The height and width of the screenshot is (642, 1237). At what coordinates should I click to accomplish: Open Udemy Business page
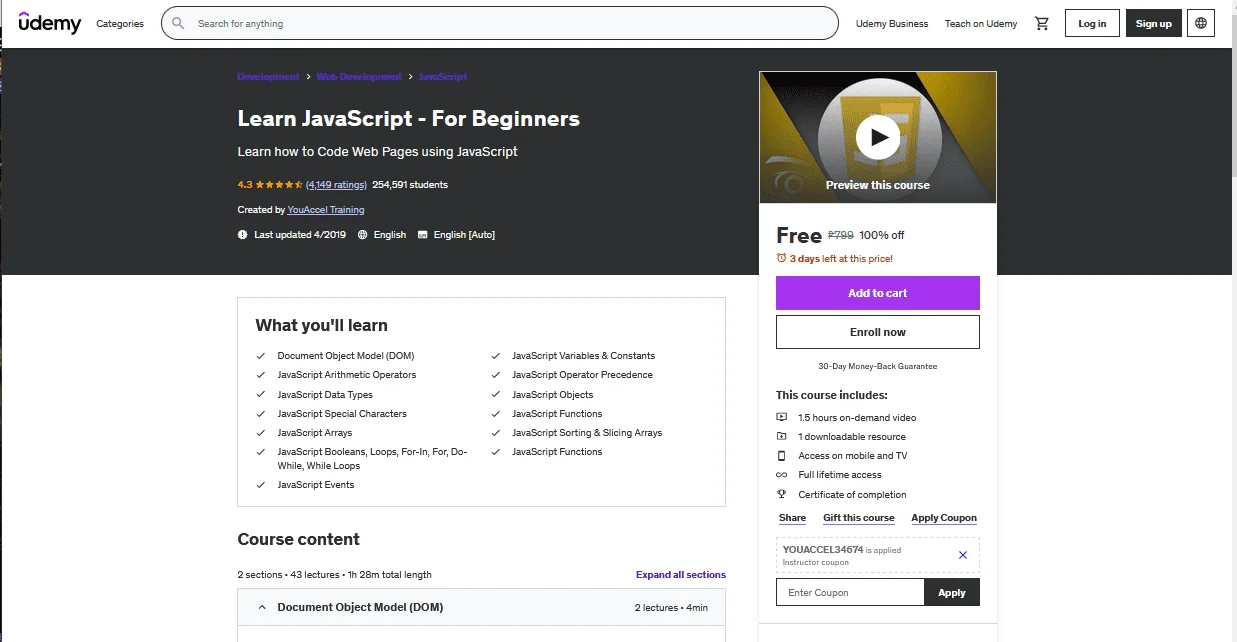click(x=892, y=23)
